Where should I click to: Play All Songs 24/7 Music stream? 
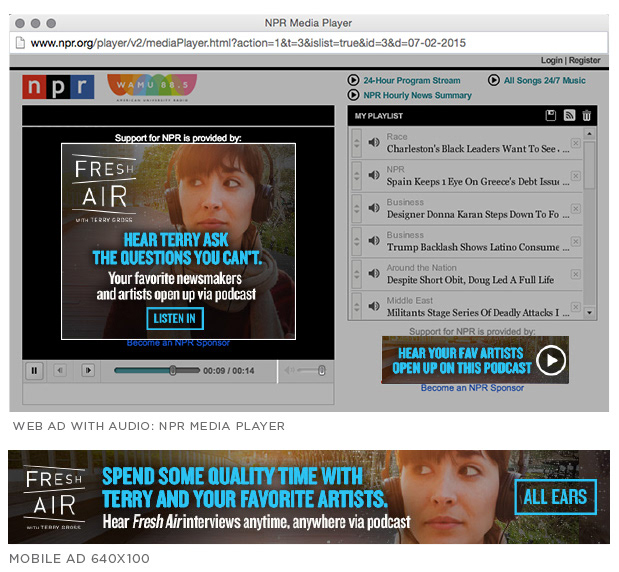pyautogui.click(x=493, y=80)
